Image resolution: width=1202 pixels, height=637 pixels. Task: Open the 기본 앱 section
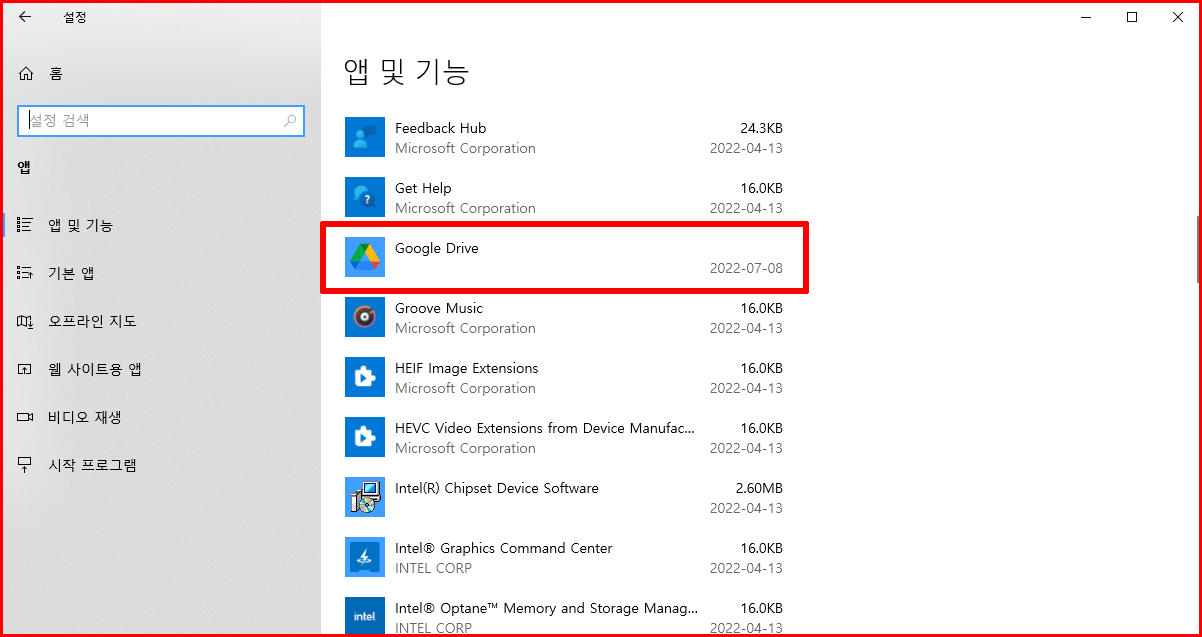[x=161, y=273]
